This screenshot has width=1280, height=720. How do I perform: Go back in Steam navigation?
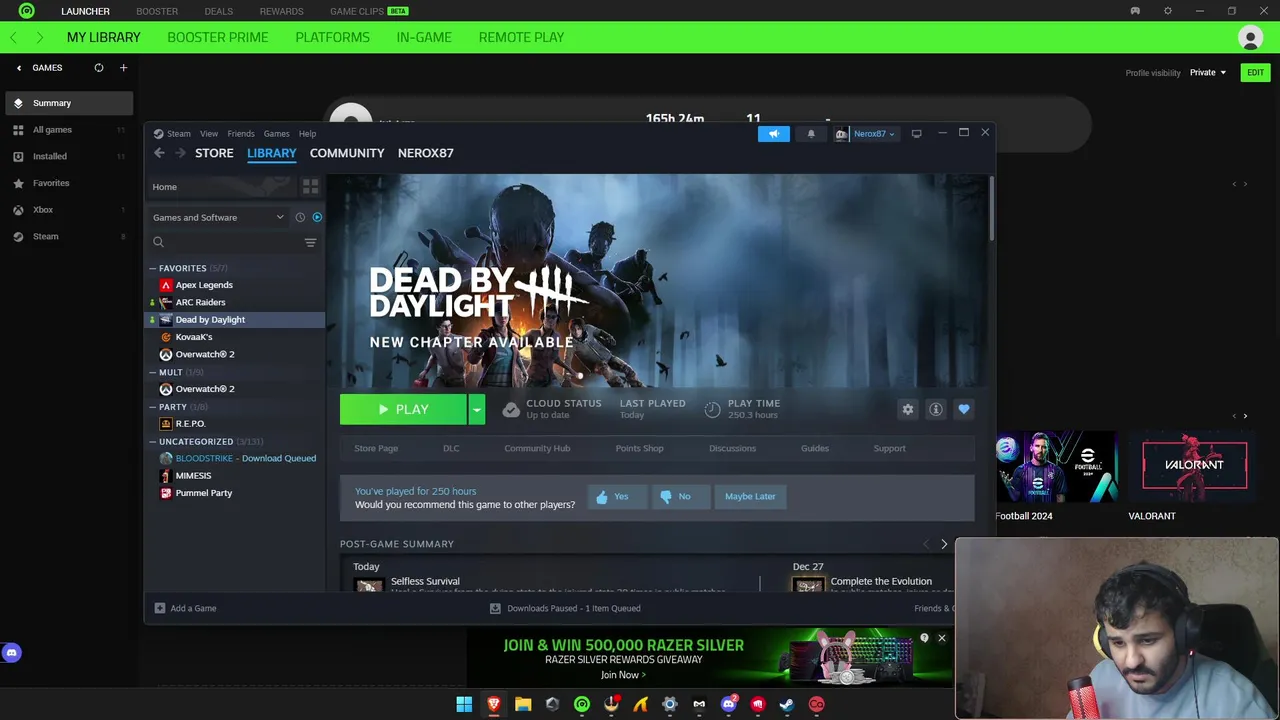pyautogui.click(x=159, y=153)
